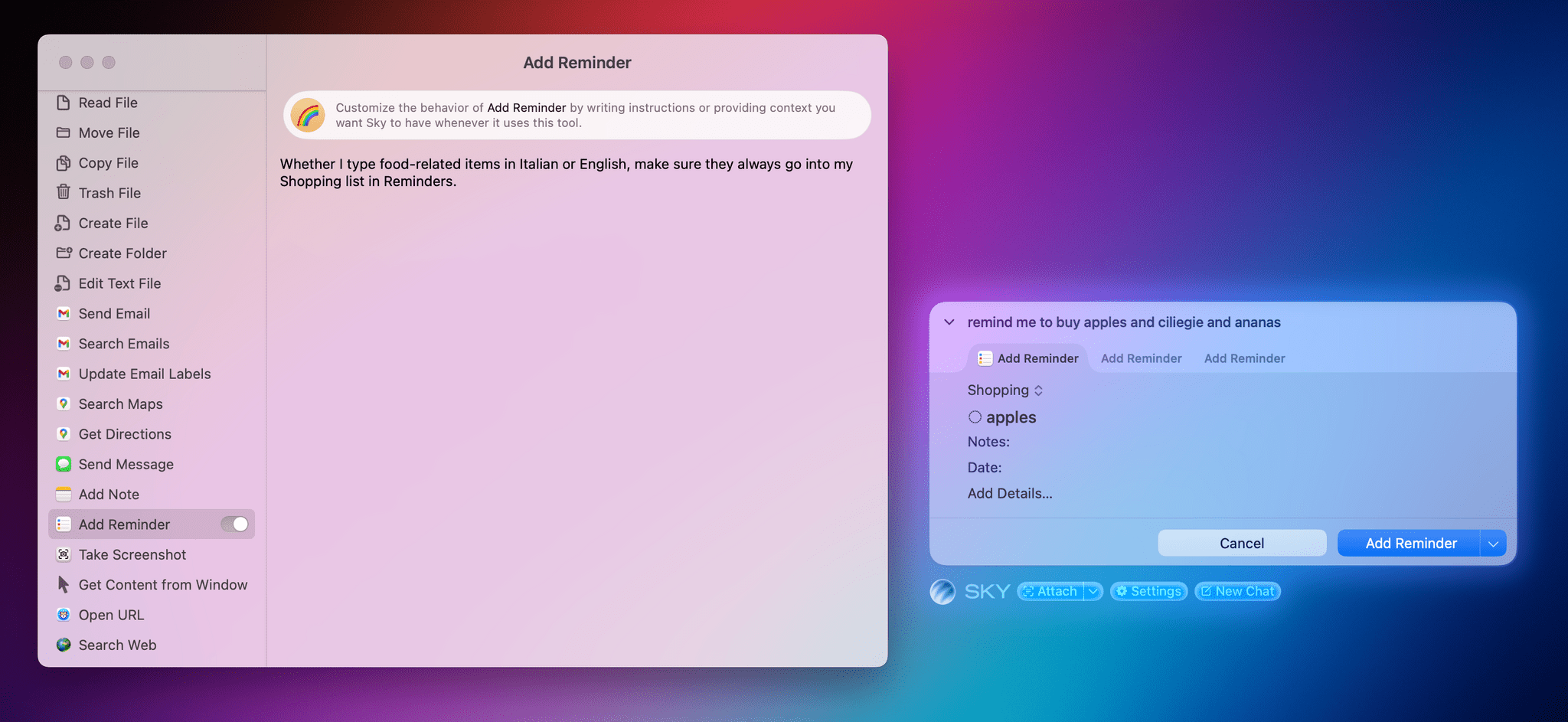Select Copy File in the sidebar
The image size is (1568, 722).
click(152, 163)
